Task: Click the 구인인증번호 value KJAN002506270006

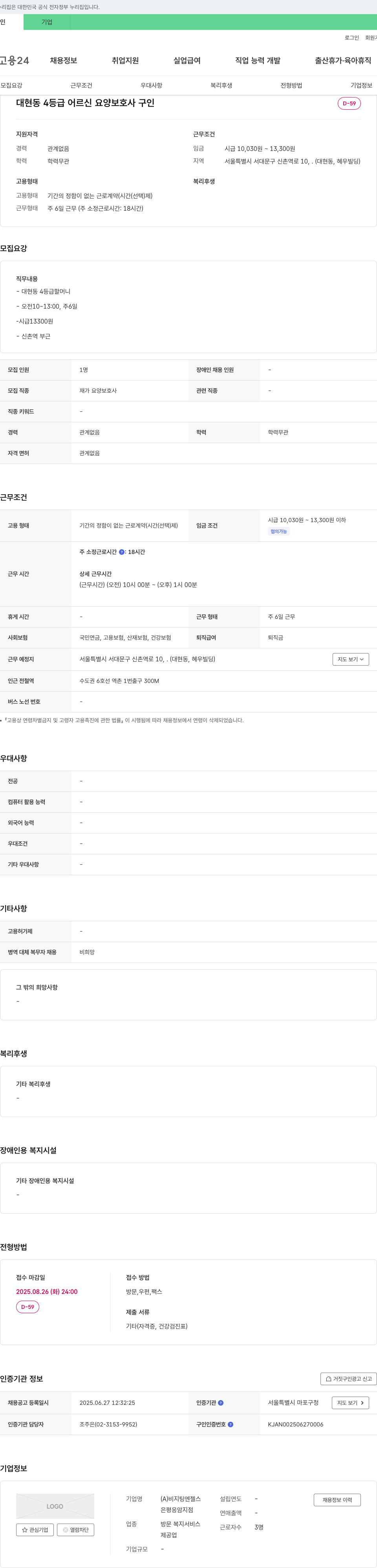Action: coord(296,1424)
